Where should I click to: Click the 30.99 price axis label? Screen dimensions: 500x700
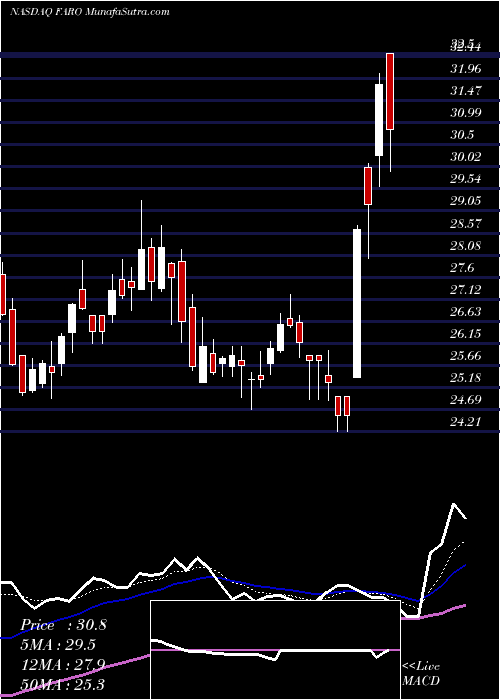click(x=466, y=113)
